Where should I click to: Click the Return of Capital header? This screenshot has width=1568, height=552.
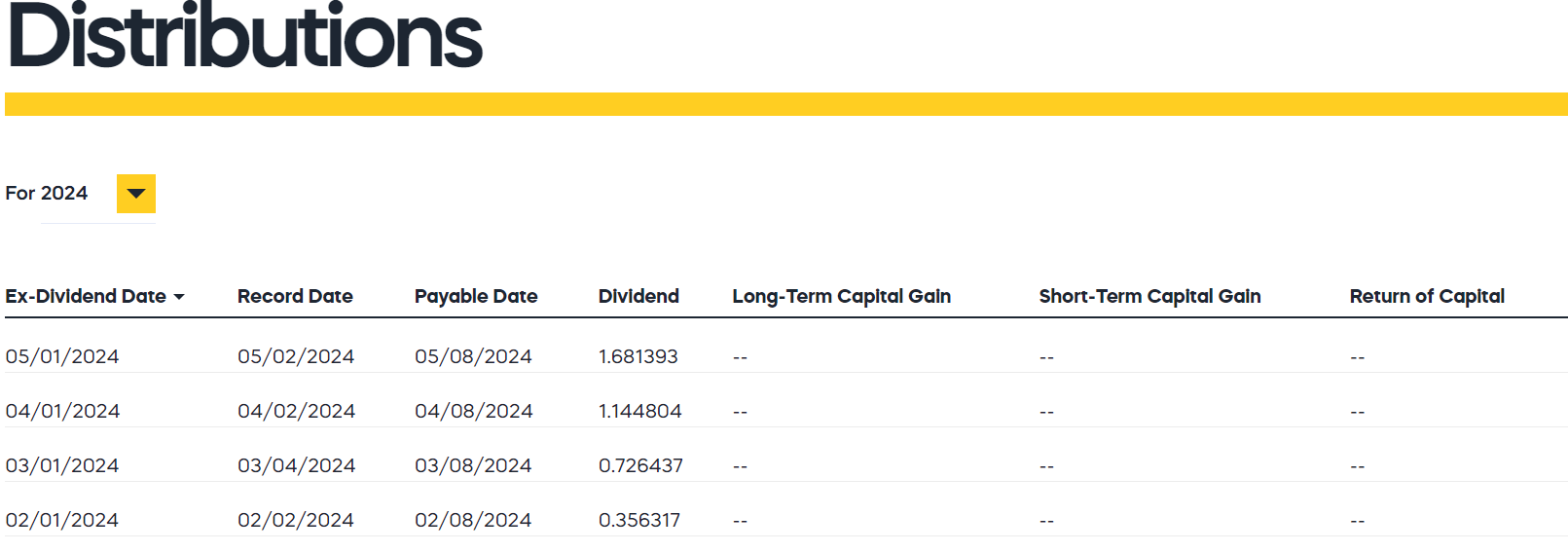tap(1427, 297)
